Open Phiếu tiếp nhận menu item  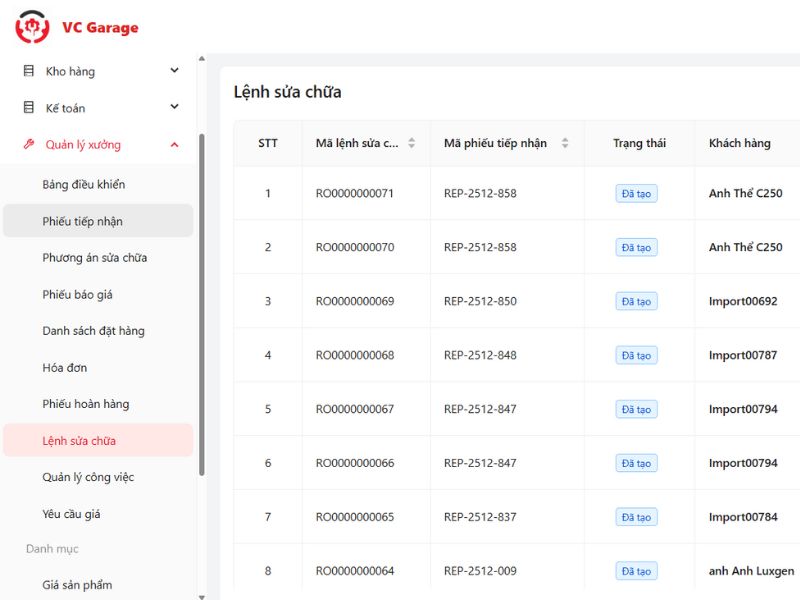point(83,221)
